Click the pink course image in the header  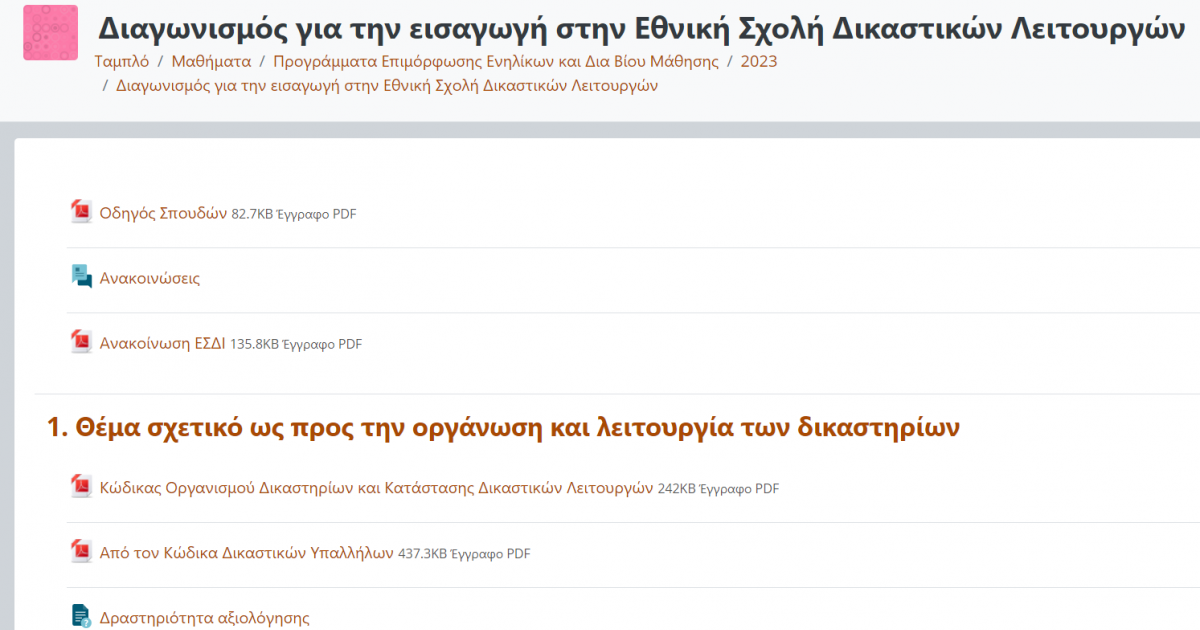click(50, 33)
